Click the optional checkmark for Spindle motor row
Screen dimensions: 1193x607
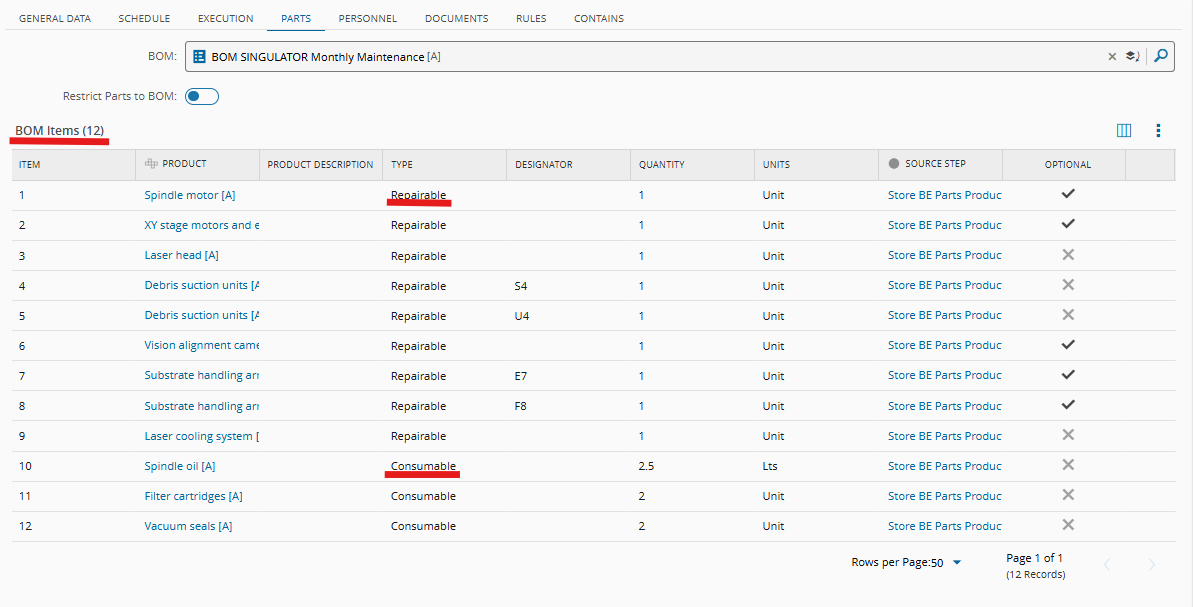(x=1068, y=194)
